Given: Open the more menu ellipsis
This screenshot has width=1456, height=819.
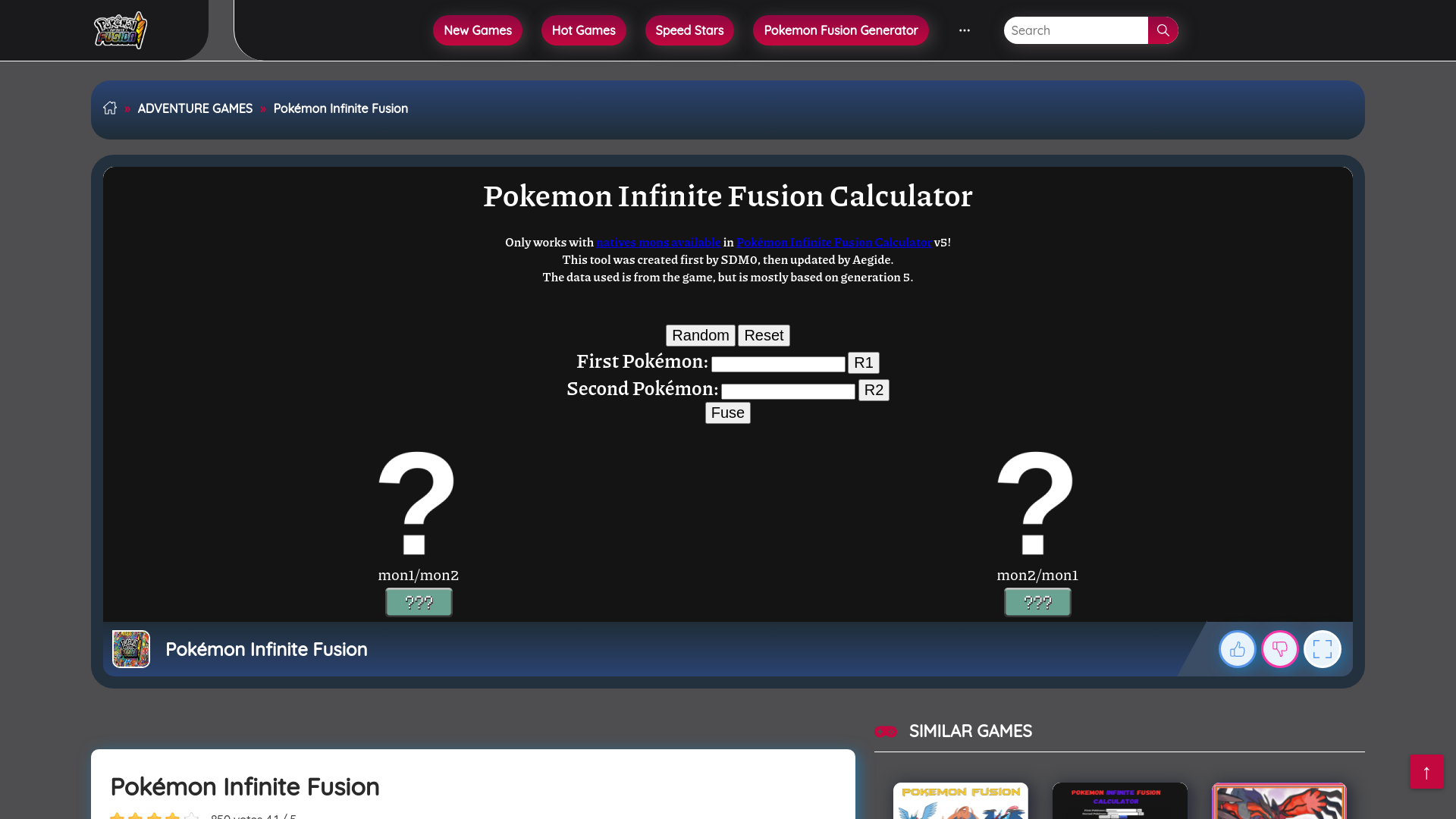Looking at the screenshot, I should coord(965,30).
